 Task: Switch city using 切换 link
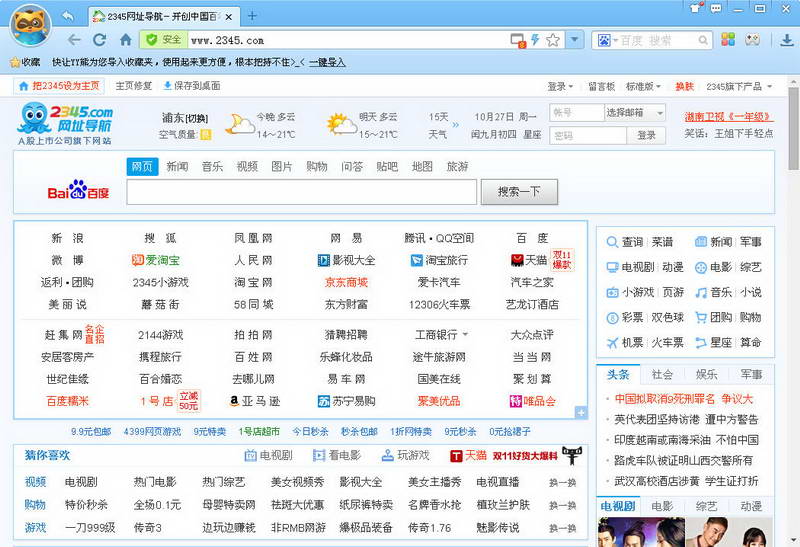point(197,118)
